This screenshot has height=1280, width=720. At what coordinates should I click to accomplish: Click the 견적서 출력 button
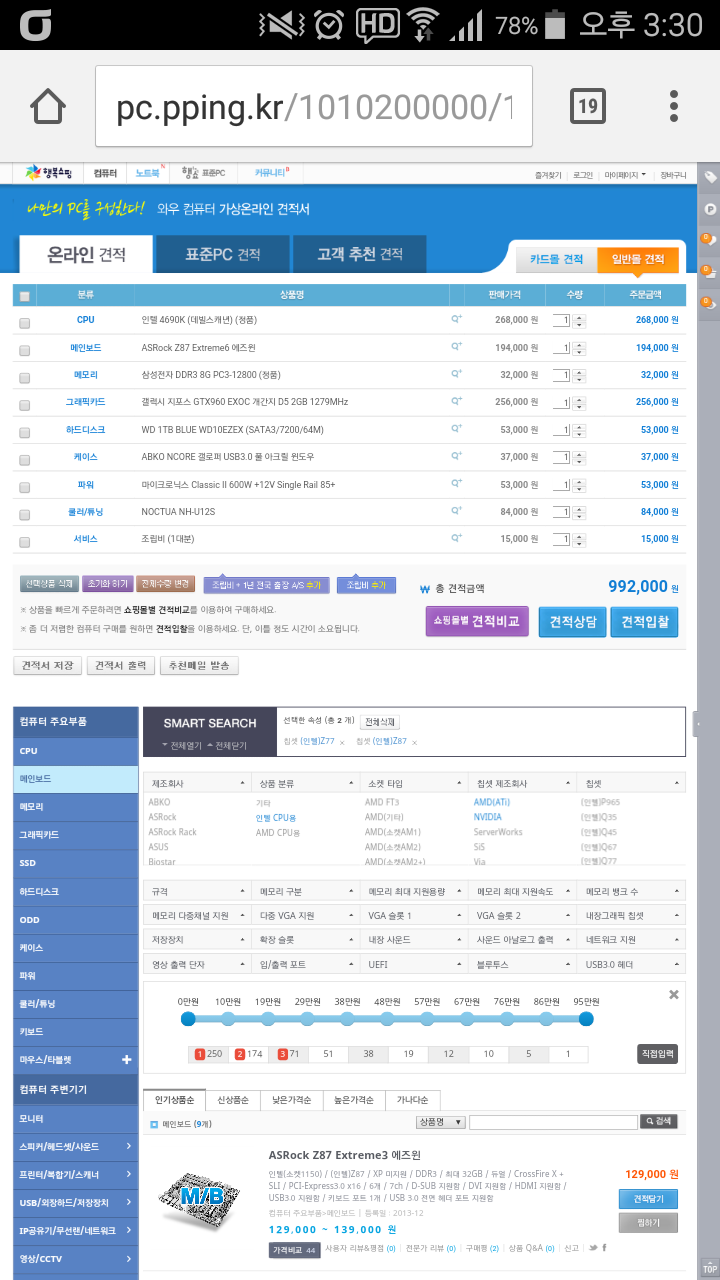click(x=121, y=666)
